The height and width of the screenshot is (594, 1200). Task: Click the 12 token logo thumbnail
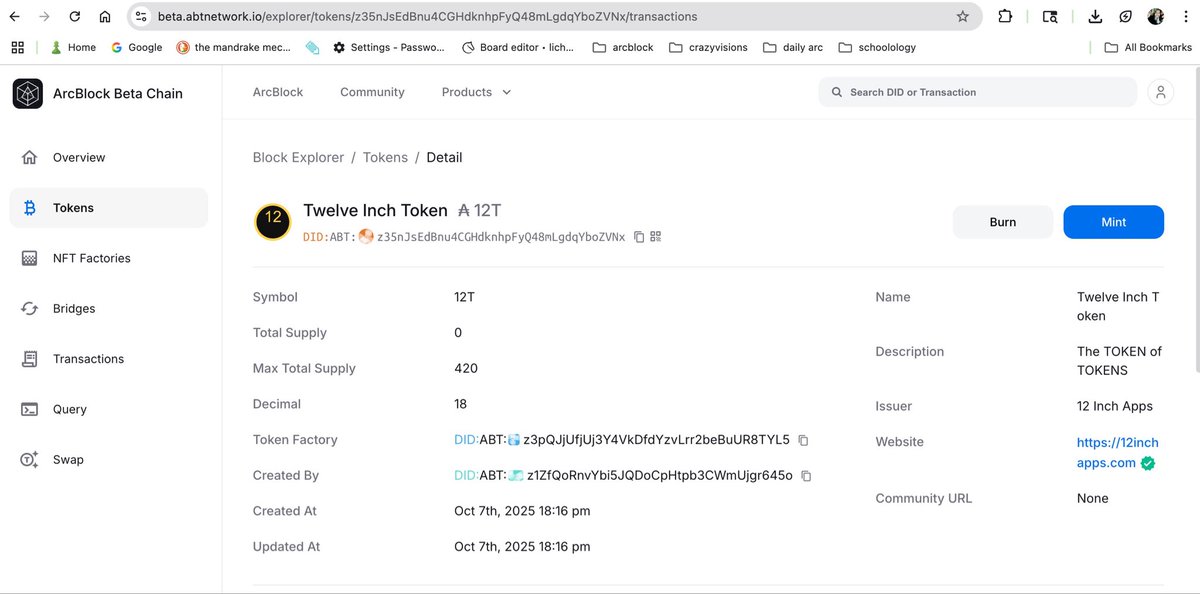tap(273, 222)
